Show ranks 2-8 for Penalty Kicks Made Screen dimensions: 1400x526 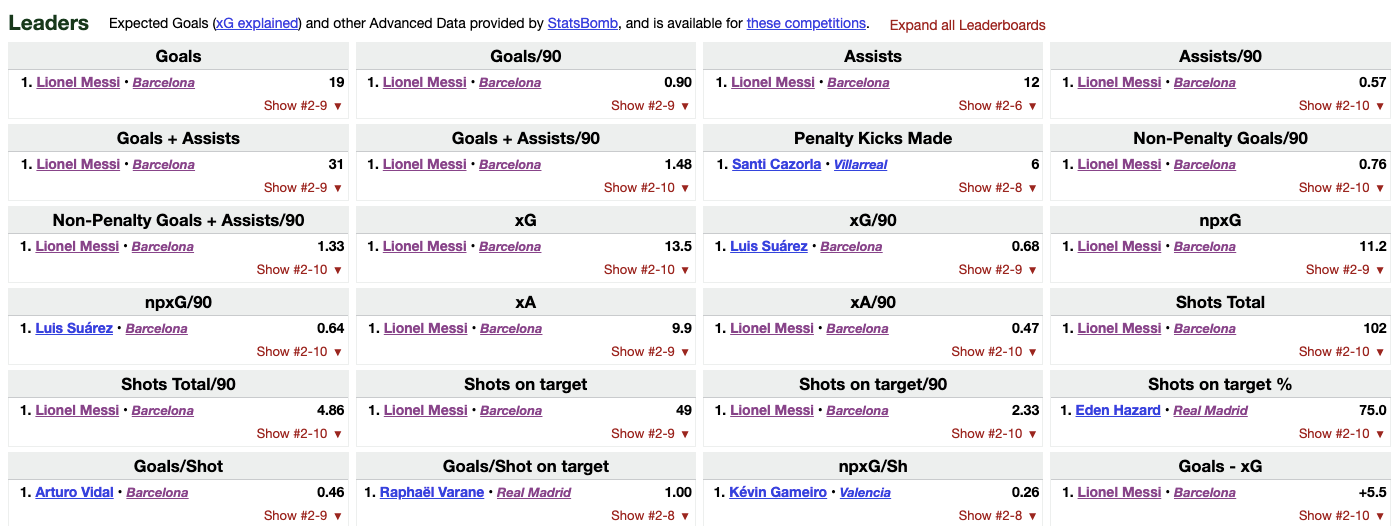(998, 187)
